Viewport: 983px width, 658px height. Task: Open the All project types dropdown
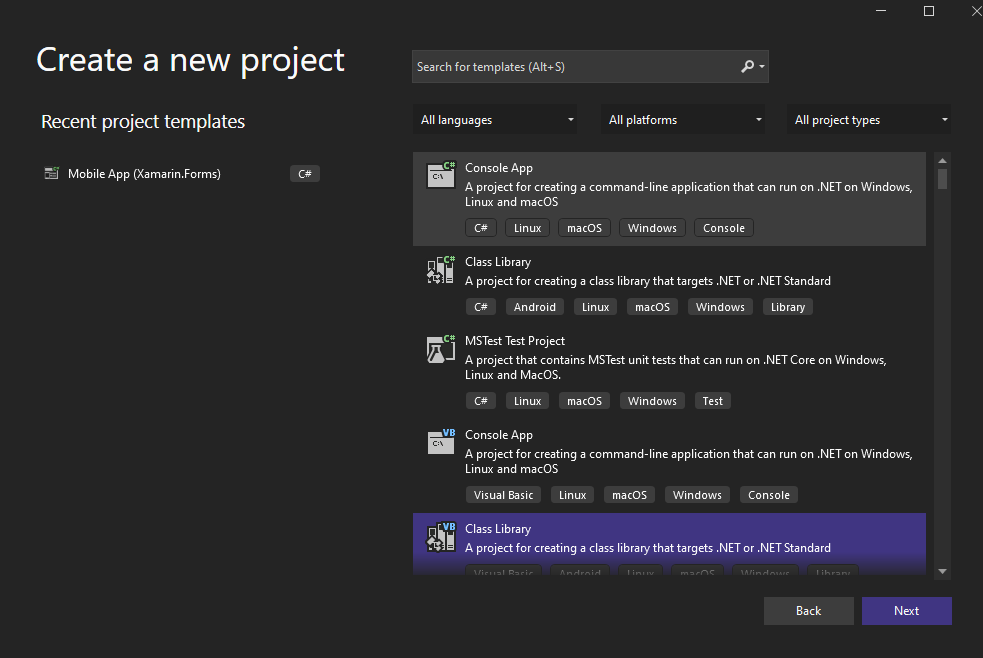point(868,119)
